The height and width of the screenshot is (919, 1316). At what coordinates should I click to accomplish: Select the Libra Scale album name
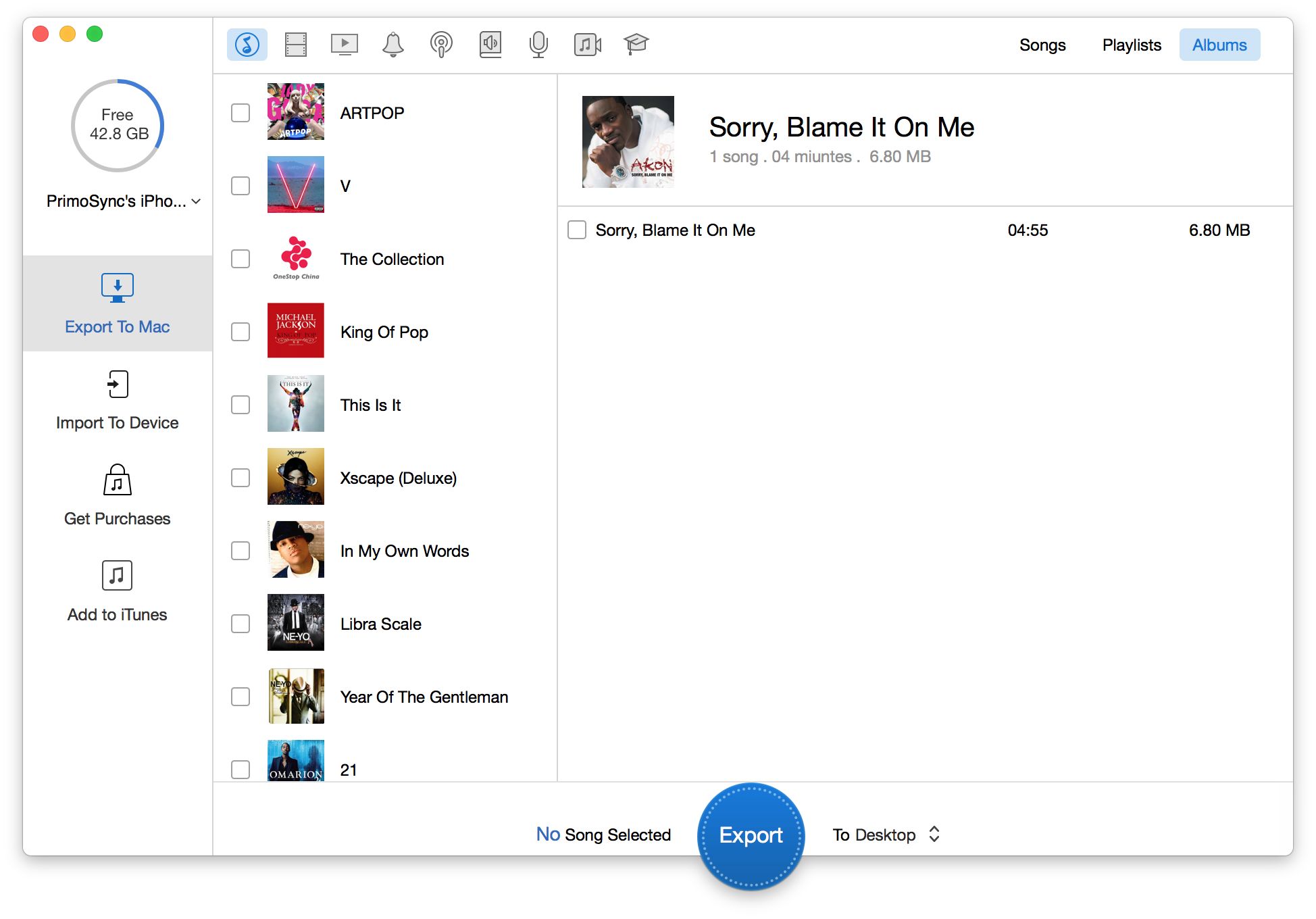pos(381,624)
